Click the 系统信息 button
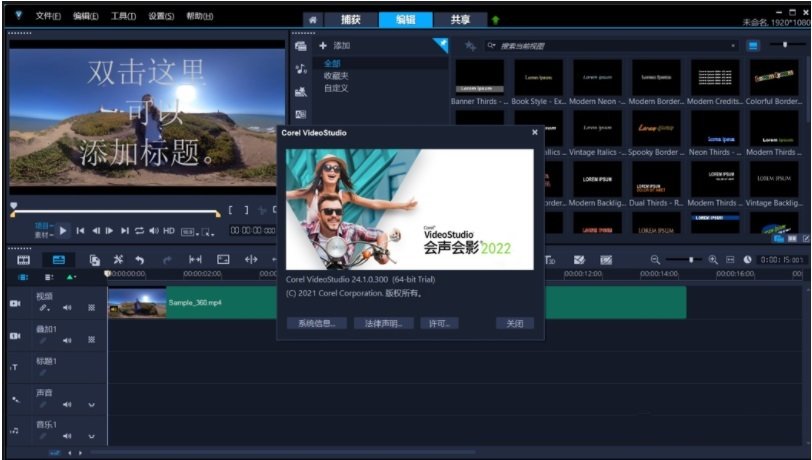Viewport: 812px width, 460px height. [316, 323]
